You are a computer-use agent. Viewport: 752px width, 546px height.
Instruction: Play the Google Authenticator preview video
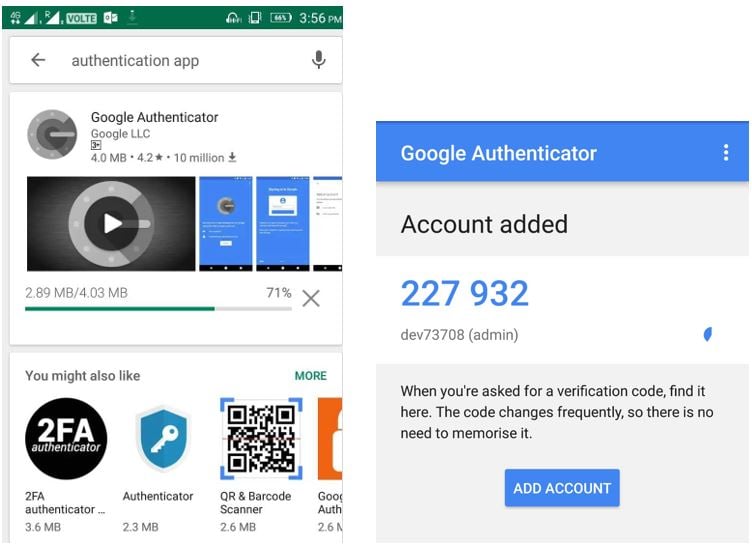pos(111,223)
